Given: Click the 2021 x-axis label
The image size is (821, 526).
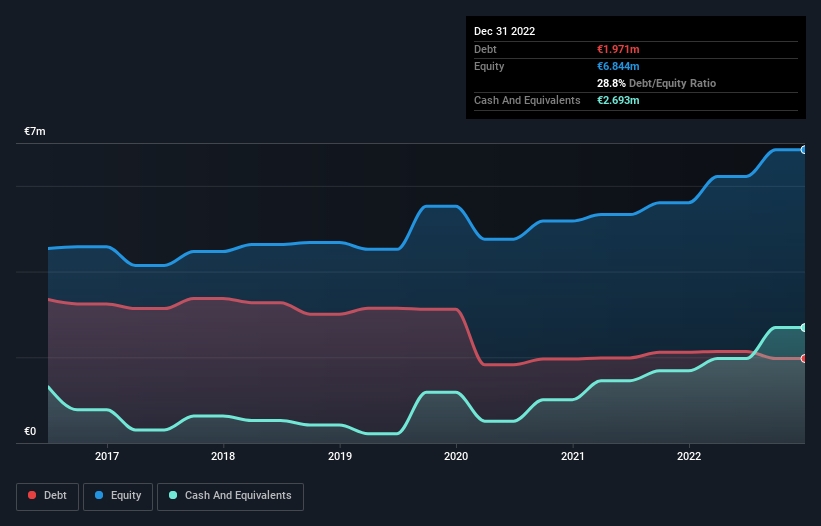Looking at the screenshot, I should (x=573, y=456).
